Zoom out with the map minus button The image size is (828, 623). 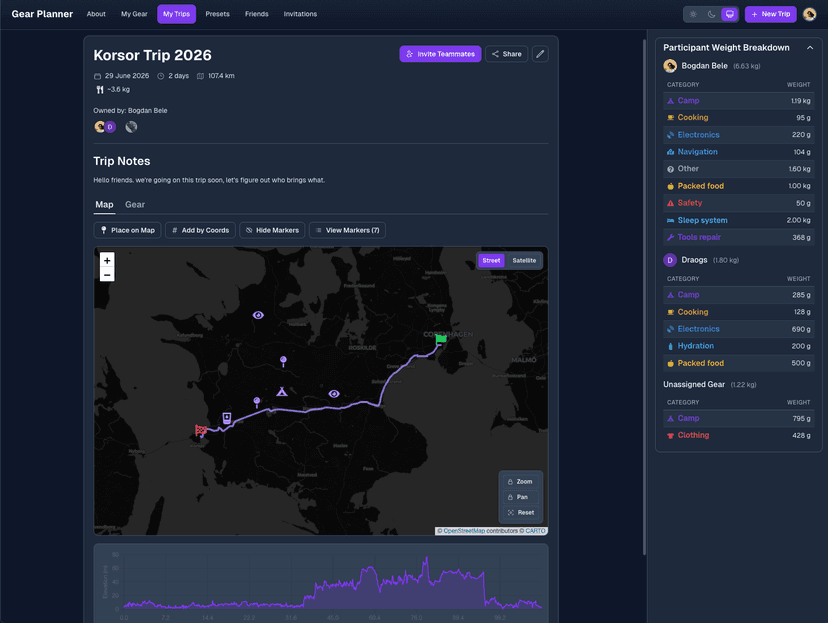[x=107, y=274]
